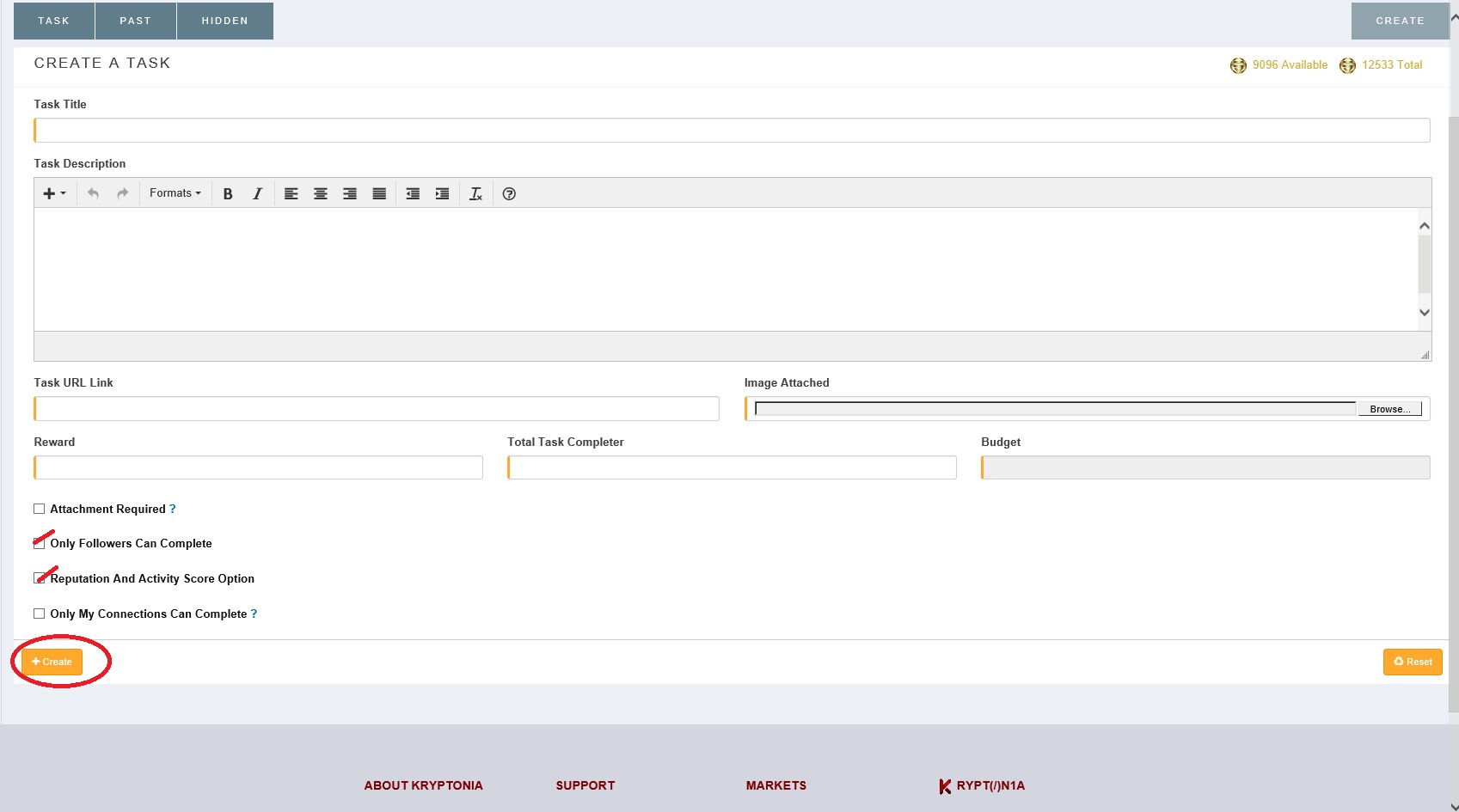Switch to the PAST tab
The image size is (1459, 812).
coord(136,21)
